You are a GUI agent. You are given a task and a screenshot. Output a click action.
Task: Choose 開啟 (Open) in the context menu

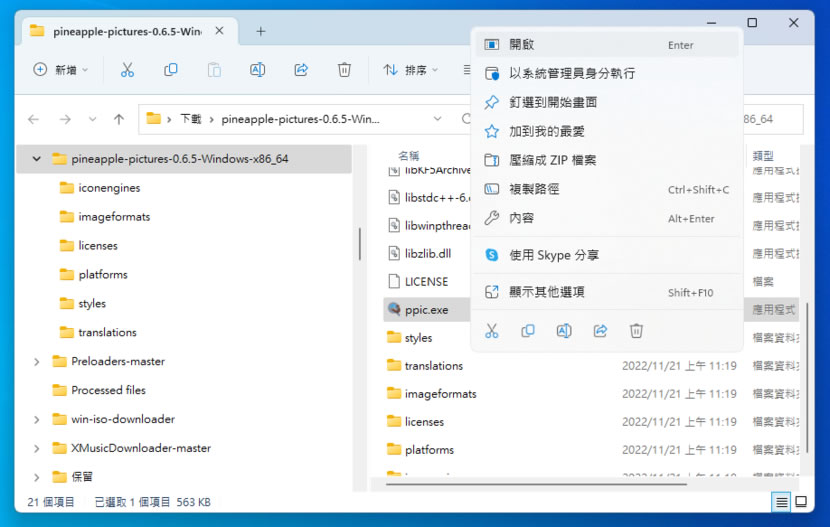607,45
